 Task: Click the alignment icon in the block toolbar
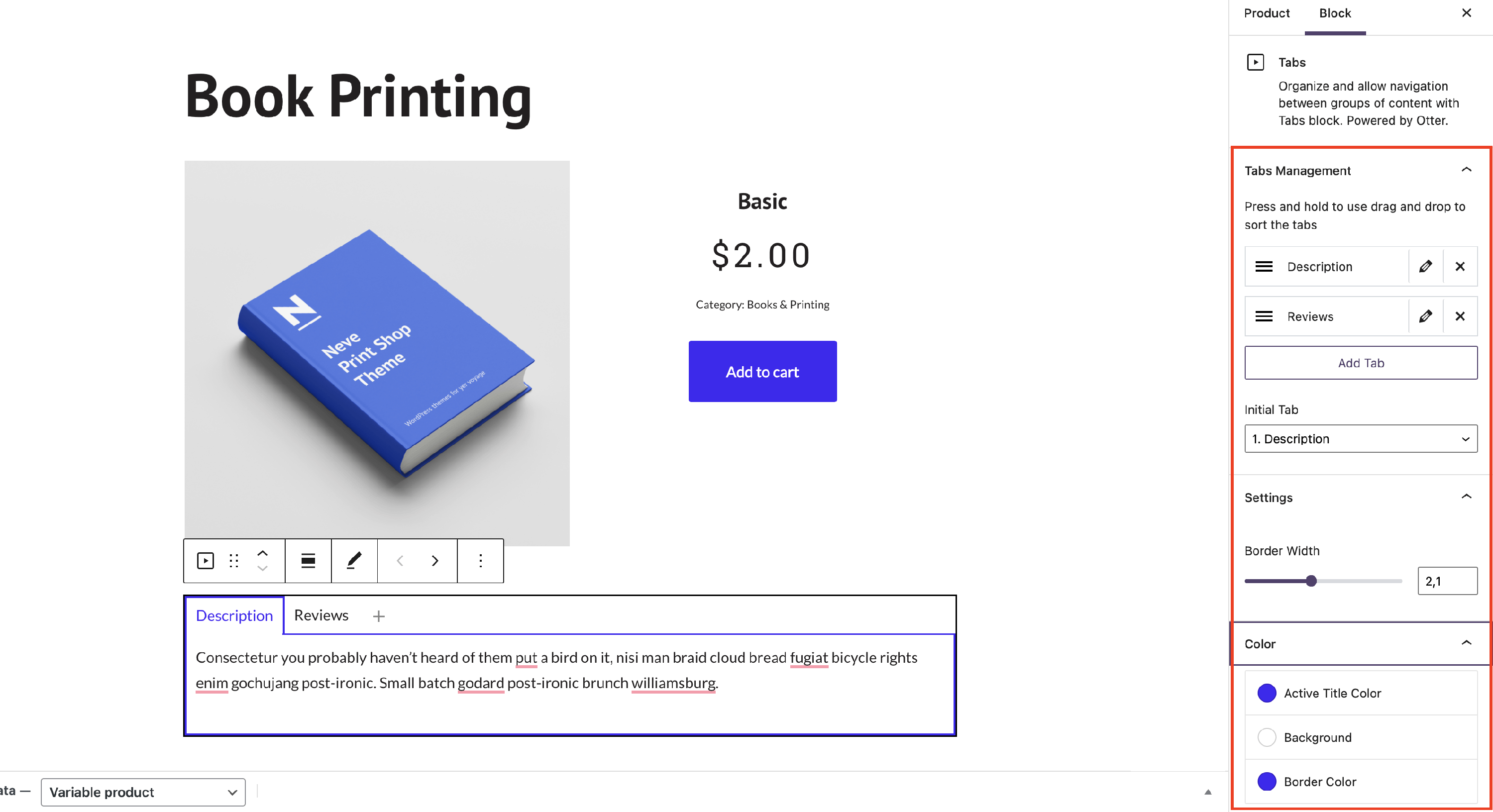tap(308, 560)
